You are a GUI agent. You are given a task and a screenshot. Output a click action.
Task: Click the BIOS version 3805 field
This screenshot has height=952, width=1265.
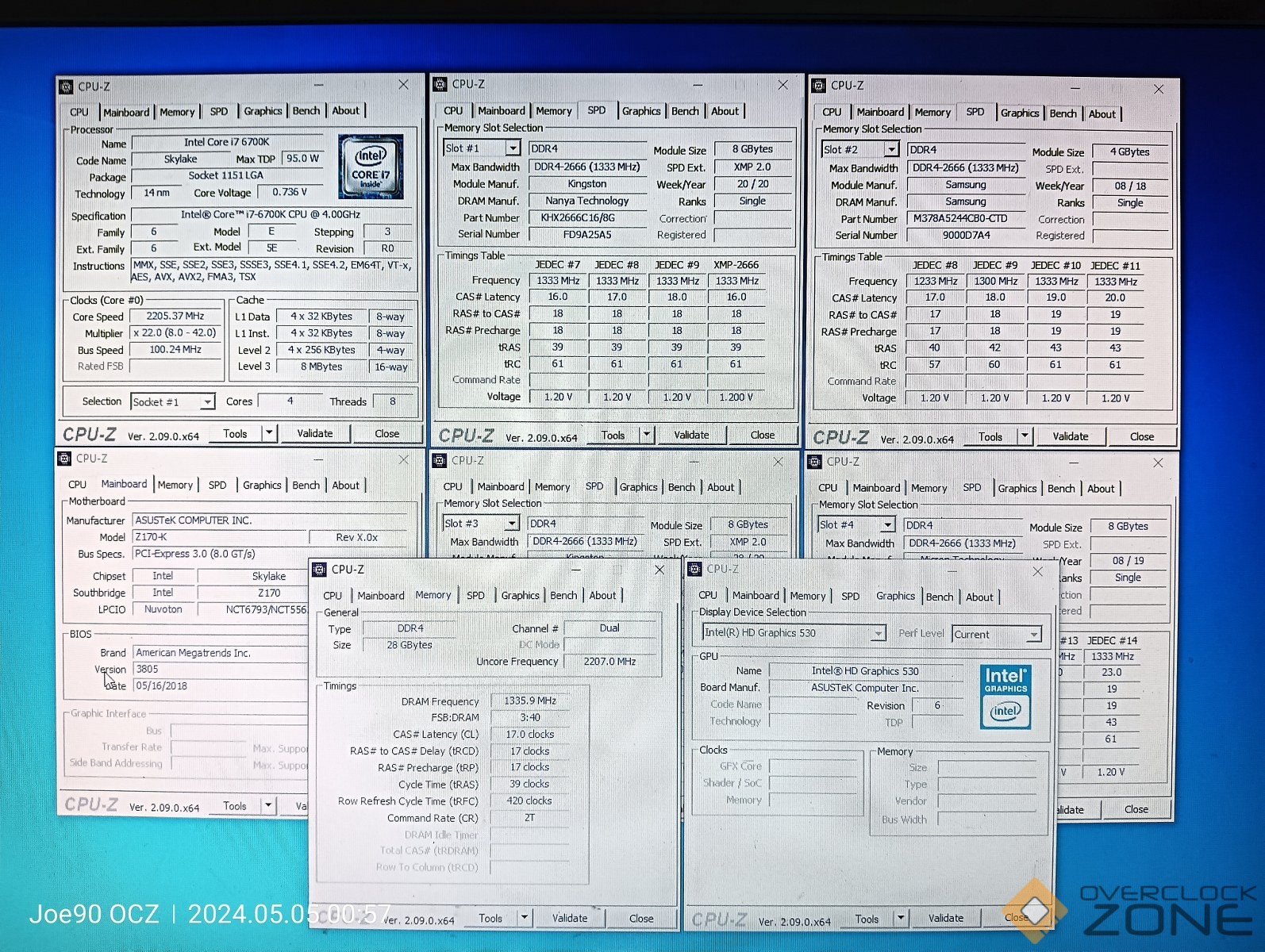(220, 669)
